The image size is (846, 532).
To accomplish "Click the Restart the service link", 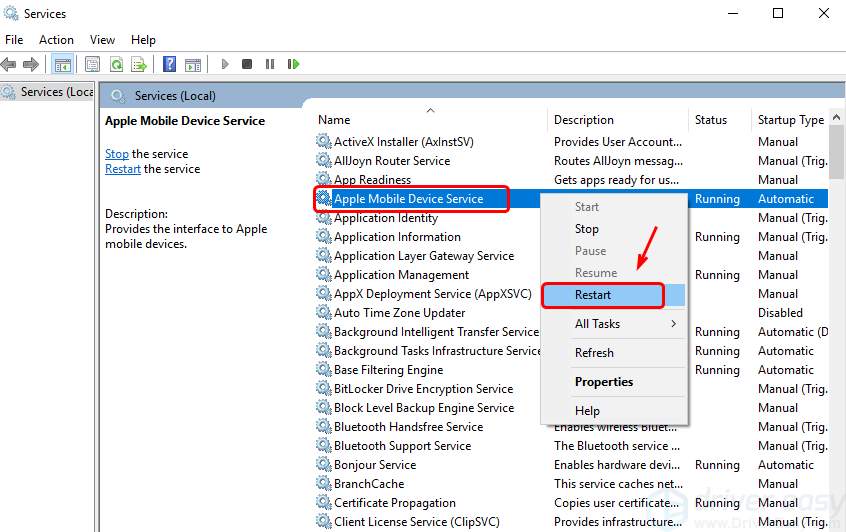I will point(122,169).
